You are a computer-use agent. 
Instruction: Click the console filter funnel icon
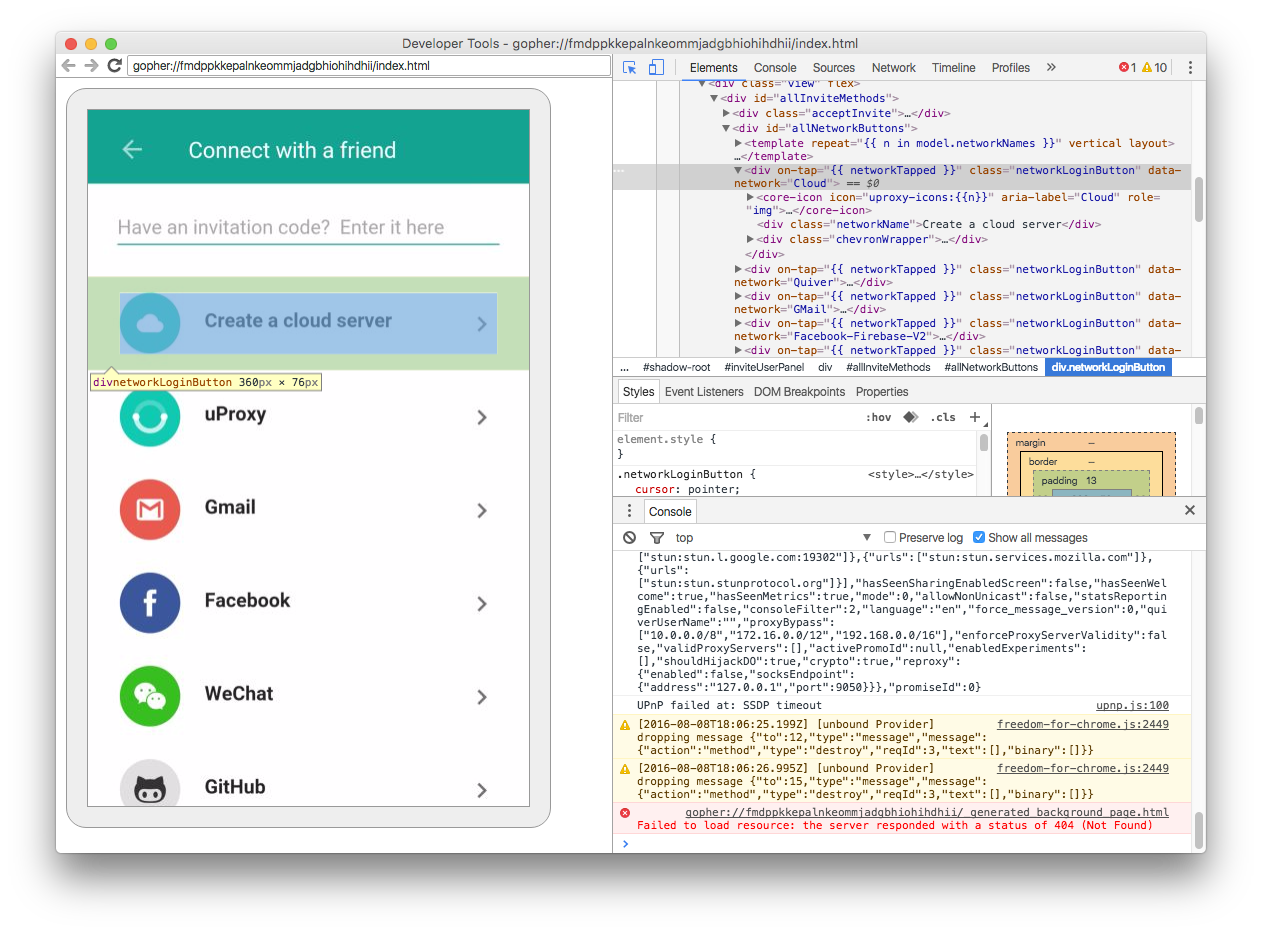pos(657,537)
